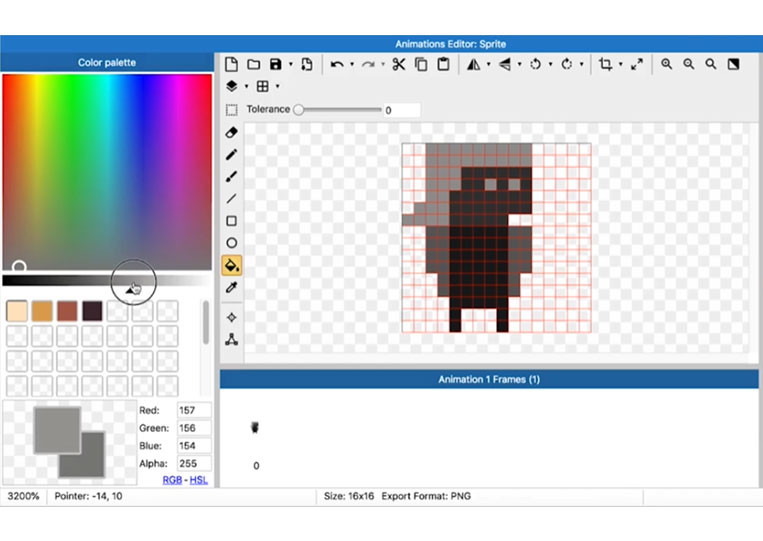Select the rectangular selection tool
763x541 pixels.
232,110
